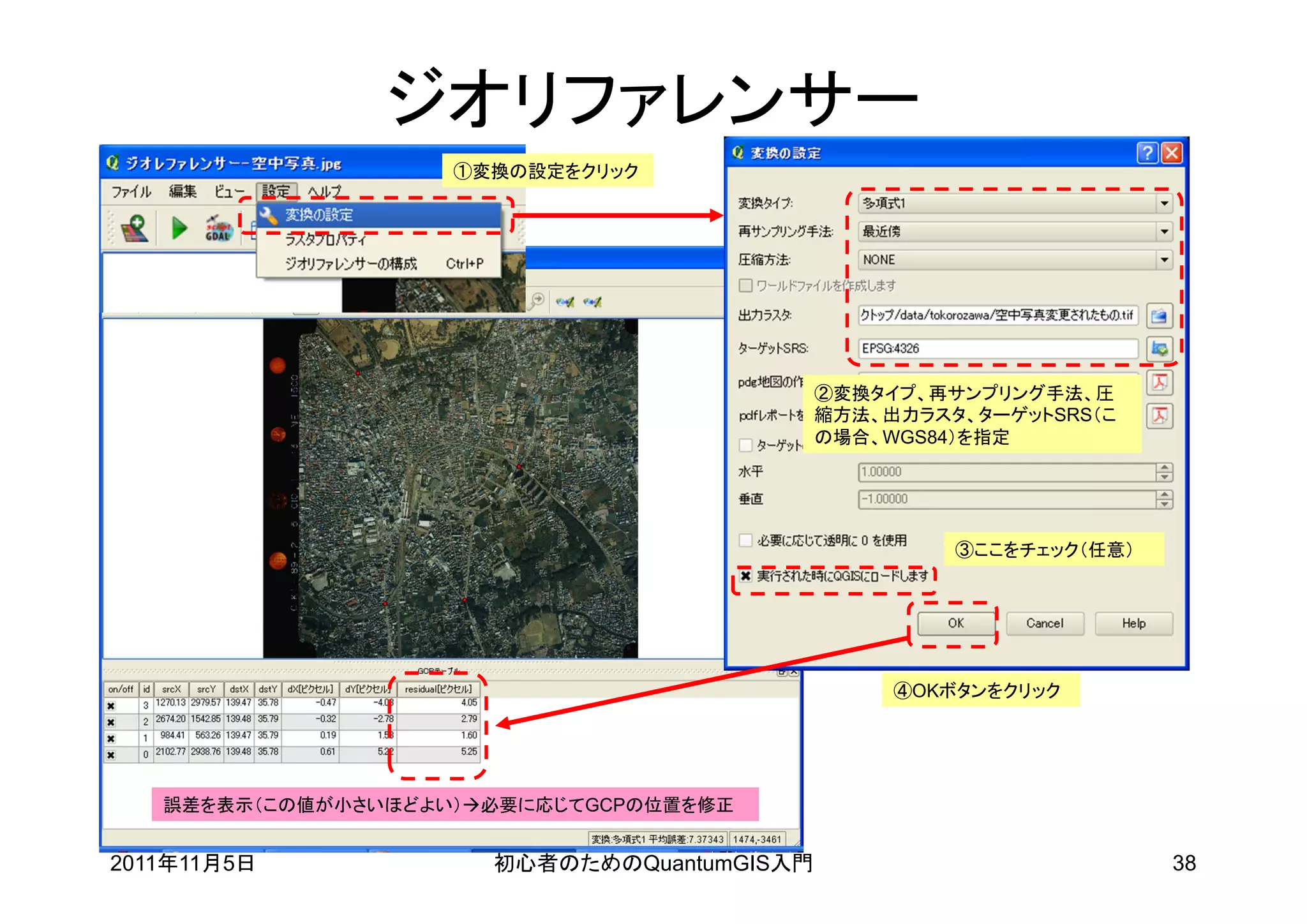Check the use 0 for transparency option
This screenshot has height=924, width=1307.
(745, 540)
